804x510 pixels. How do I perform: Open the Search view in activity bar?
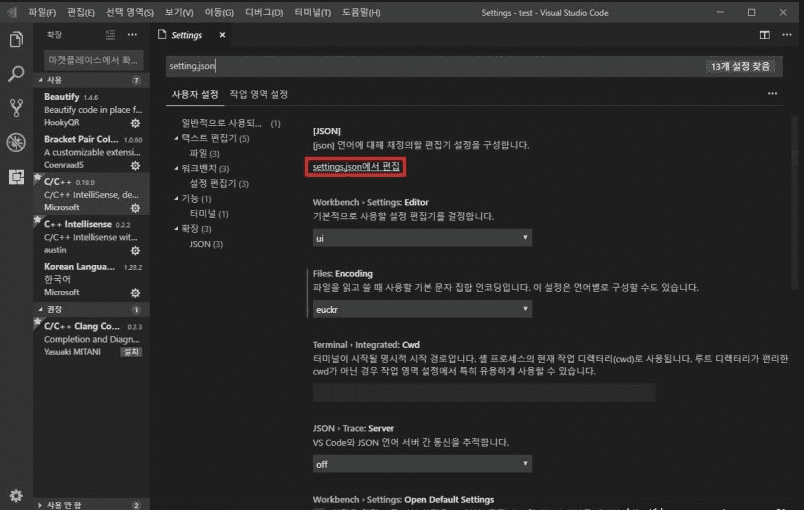coord(16,74)
